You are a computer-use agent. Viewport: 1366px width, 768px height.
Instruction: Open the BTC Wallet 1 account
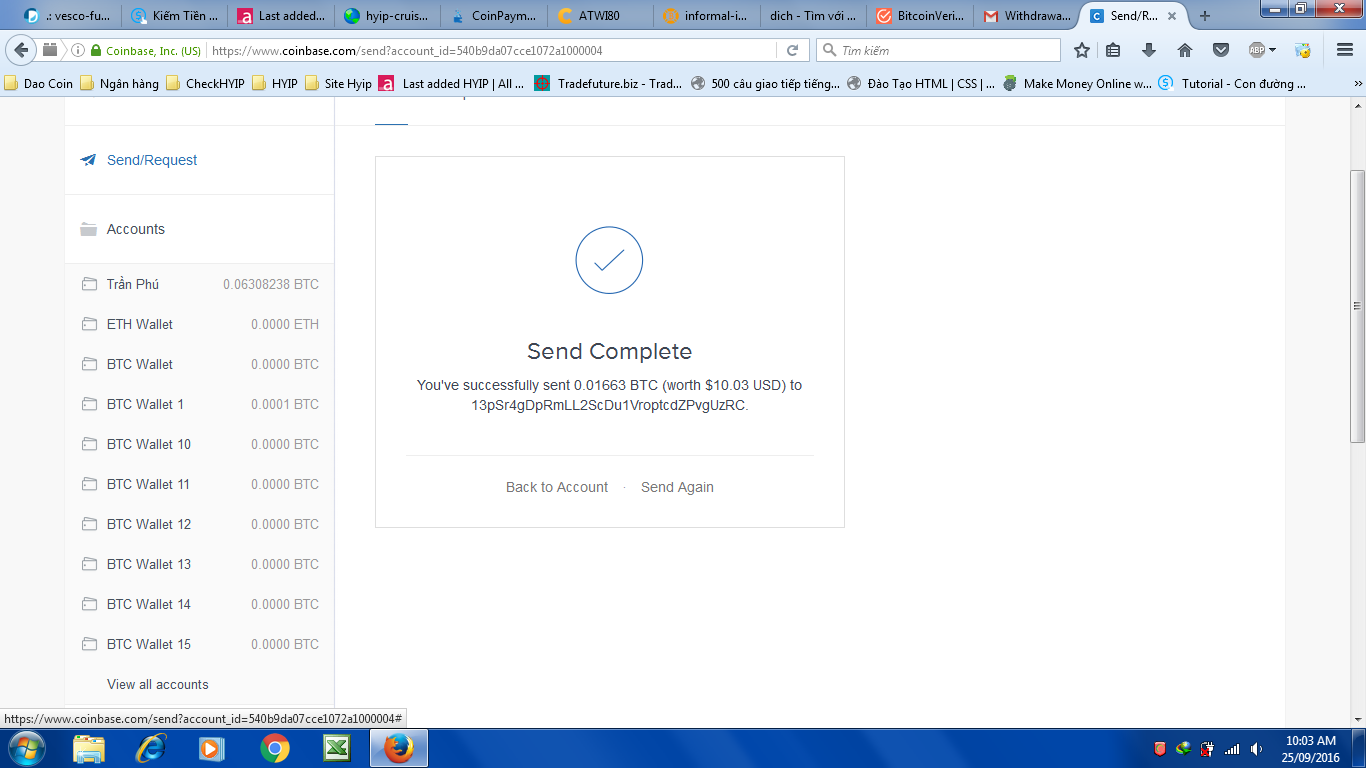[200, 404]
